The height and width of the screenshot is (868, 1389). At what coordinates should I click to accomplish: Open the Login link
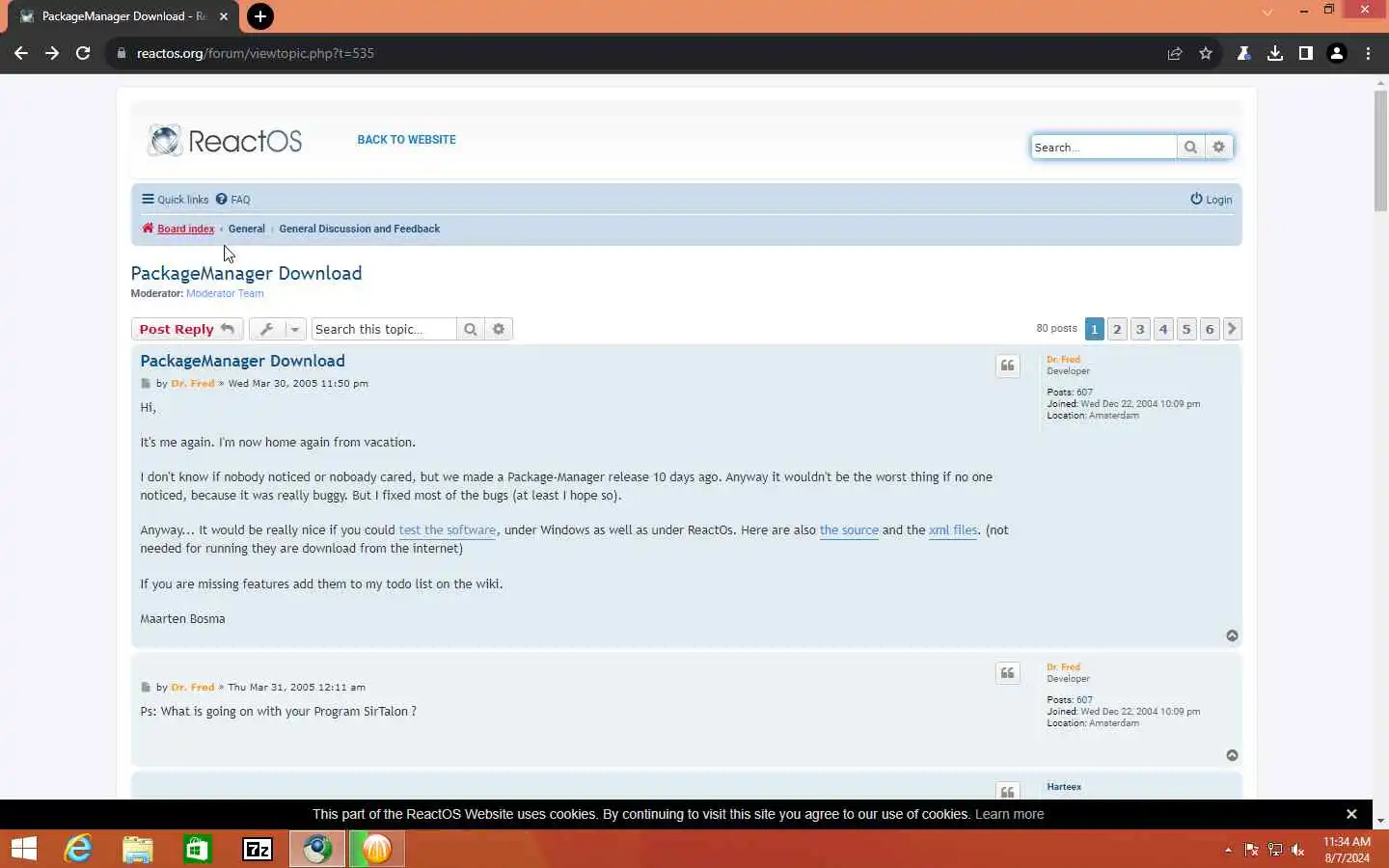click(x=1212, y=200)
